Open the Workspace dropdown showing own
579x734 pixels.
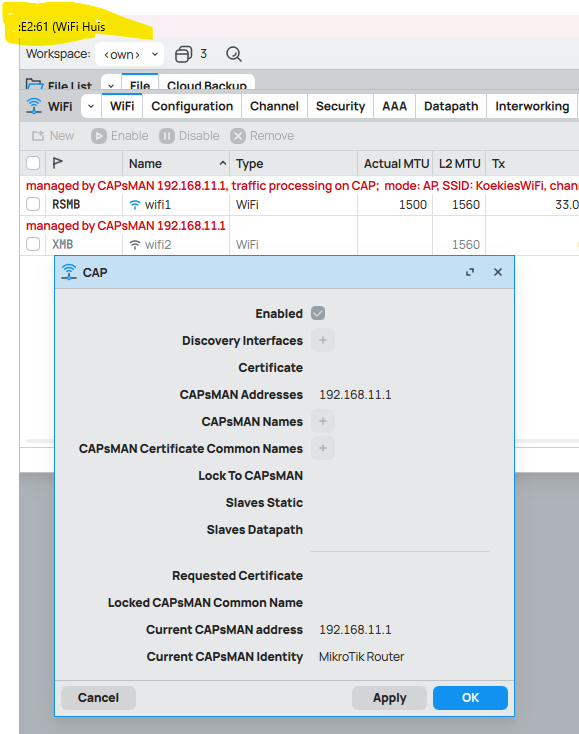(x=130, y=54)
